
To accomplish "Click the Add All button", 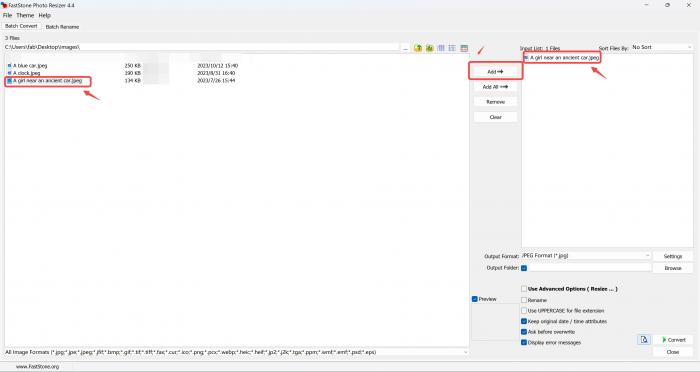I will pos(496,87).
